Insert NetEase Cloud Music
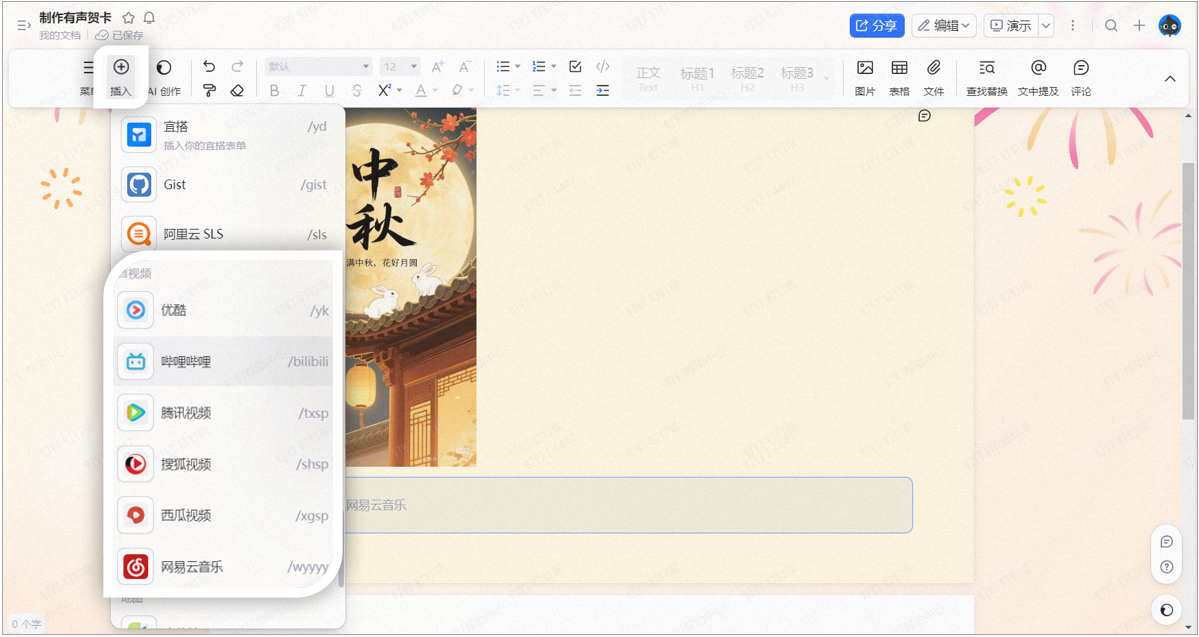This screenshot has height=637, width=1199. (x=223, y=567)
